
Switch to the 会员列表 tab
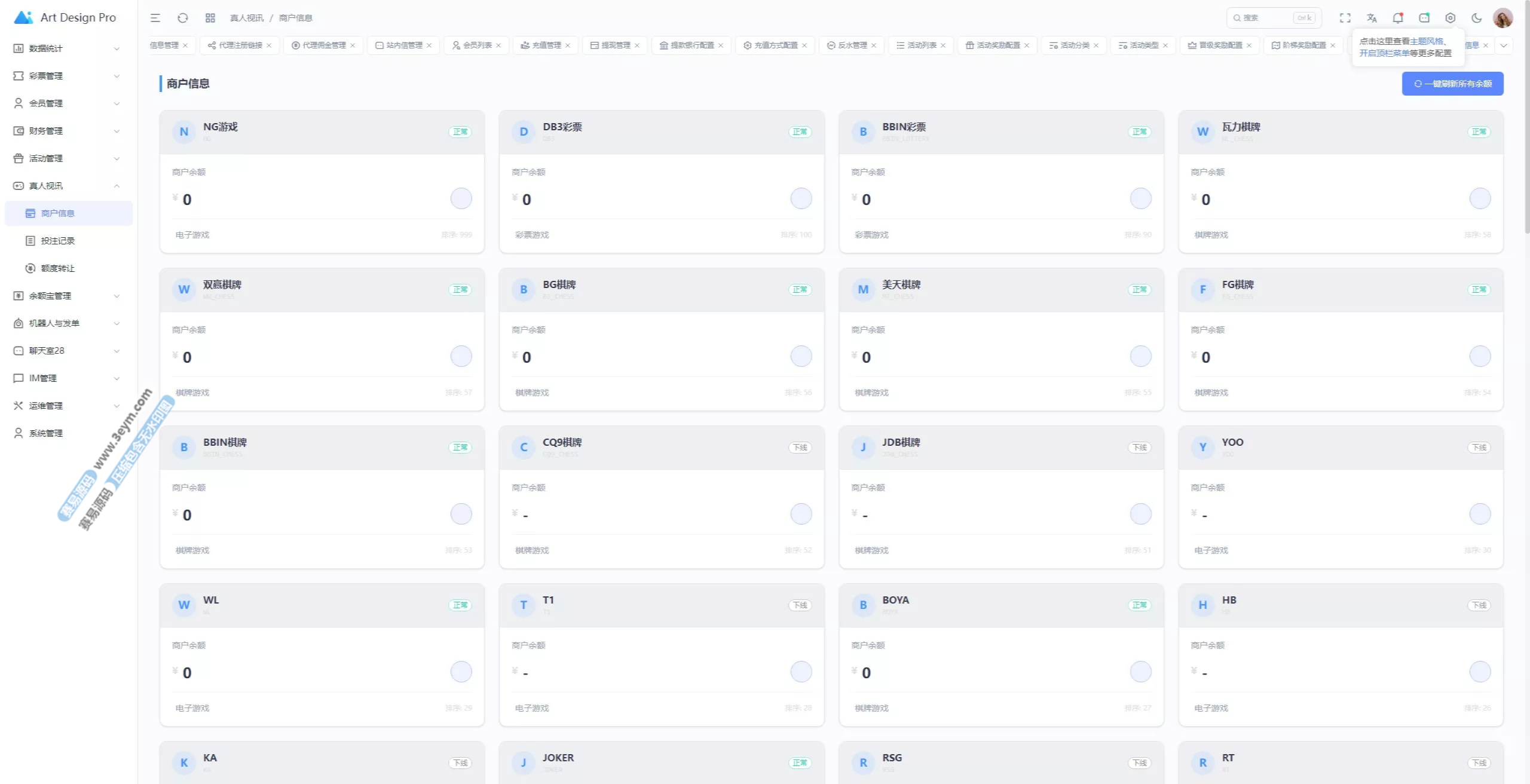coord(476,45)
